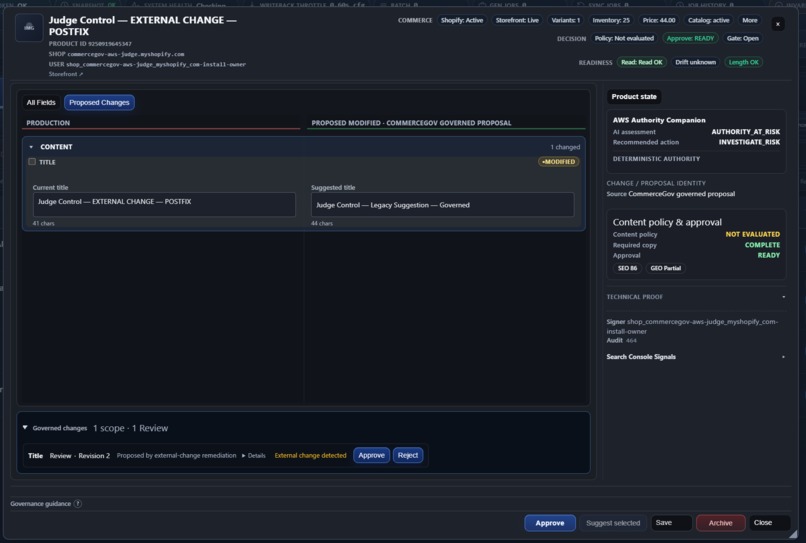Click the Storefront: Live chip
806x543 pixels.
(517, 21)
